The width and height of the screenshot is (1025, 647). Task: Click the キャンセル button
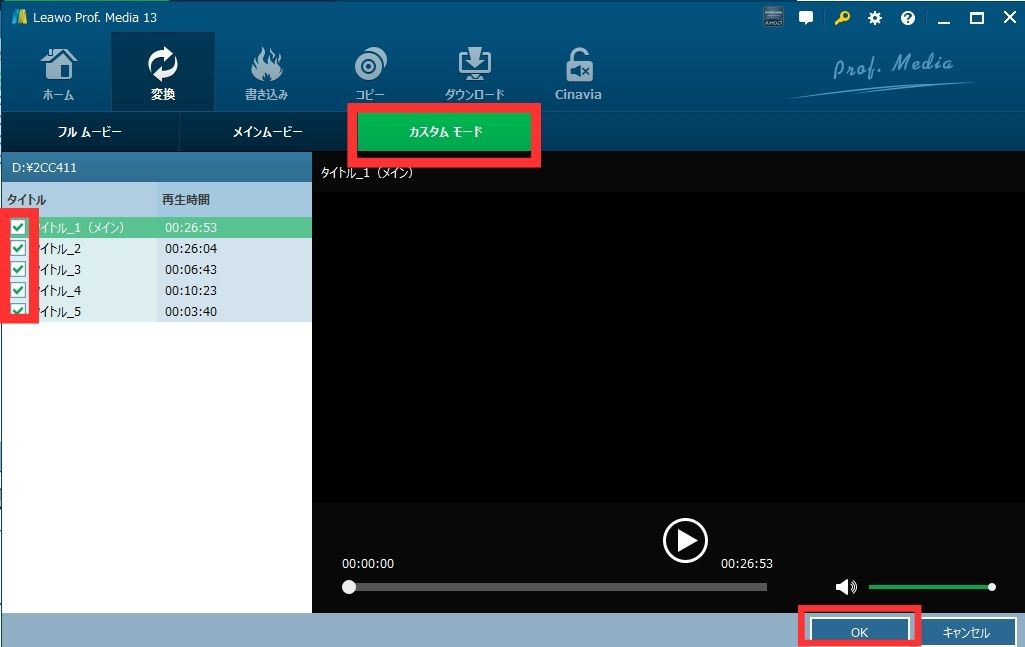(965, 632)
